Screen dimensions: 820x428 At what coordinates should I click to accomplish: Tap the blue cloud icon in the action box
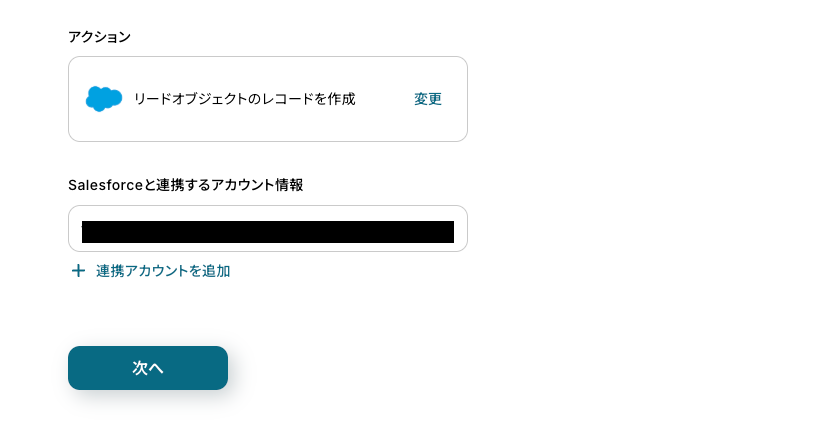[x=103, y=99]
